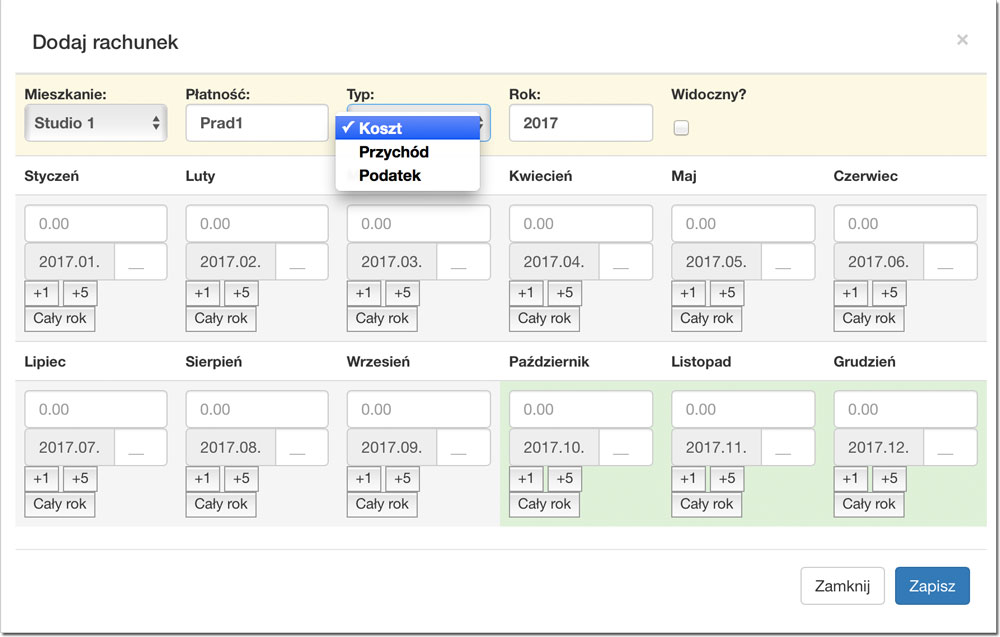Click +1 button under Styczeń
This screenshot has width=1000, height=637.
41,293
